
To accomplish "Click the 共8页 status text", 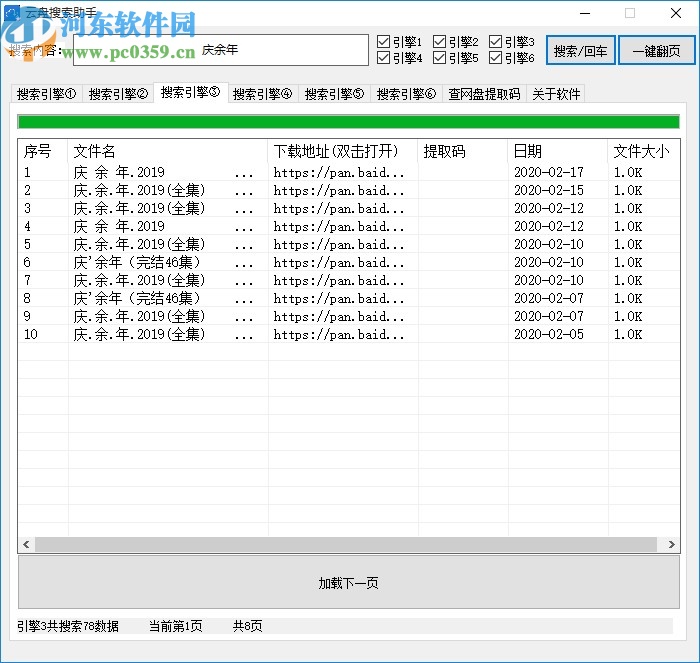I will coord(247,626).
